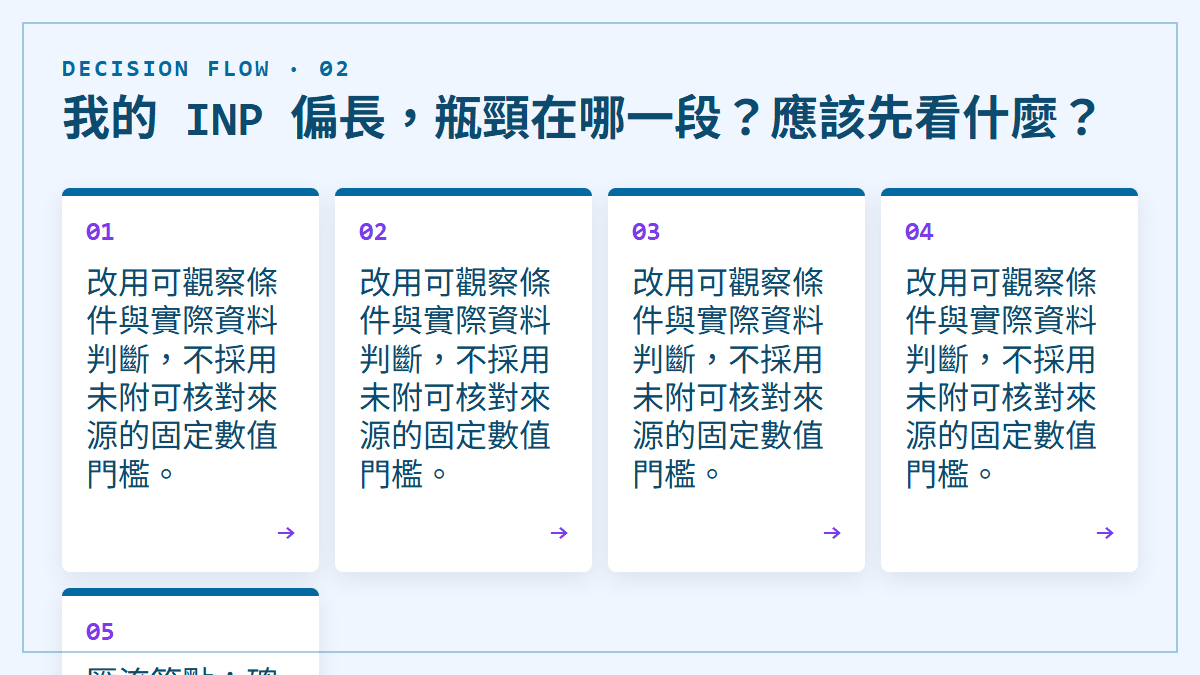Viewport: 1200px width, 675px height.
Task: Click the arrow icon in card 02
Action: [559, 533]
